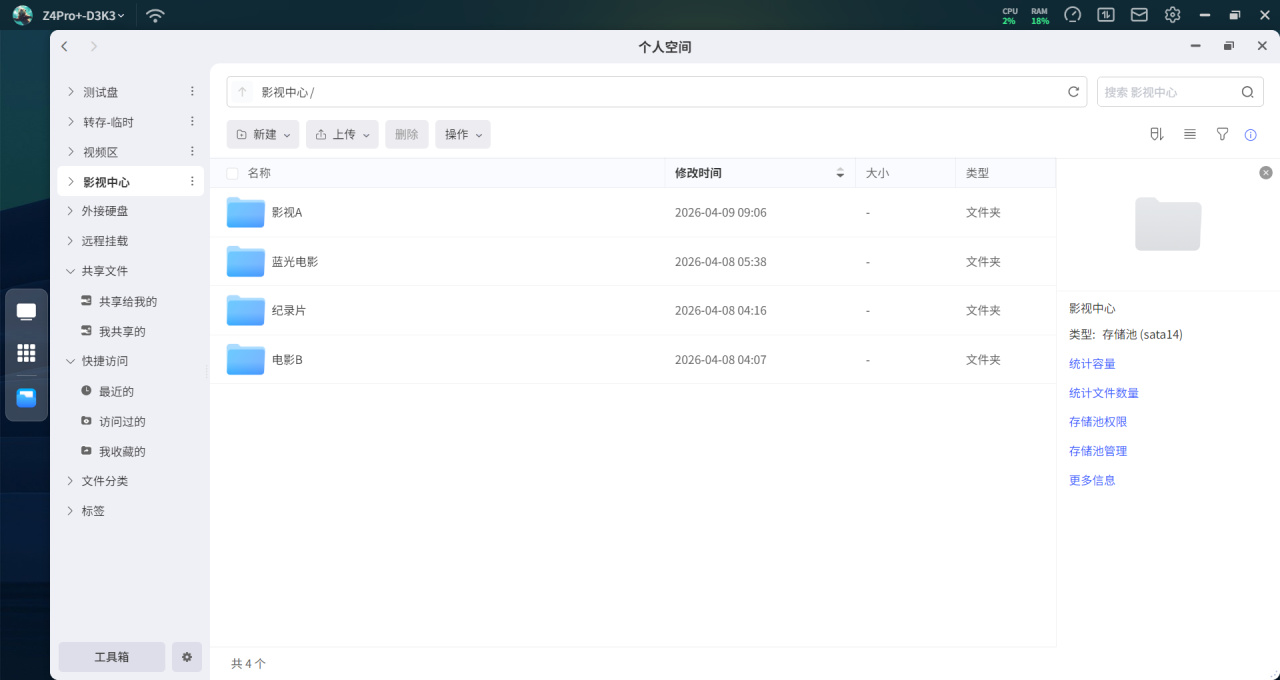Open the app grid launcher in dock
Viewport: 1280px width, 680px height.
27,353
